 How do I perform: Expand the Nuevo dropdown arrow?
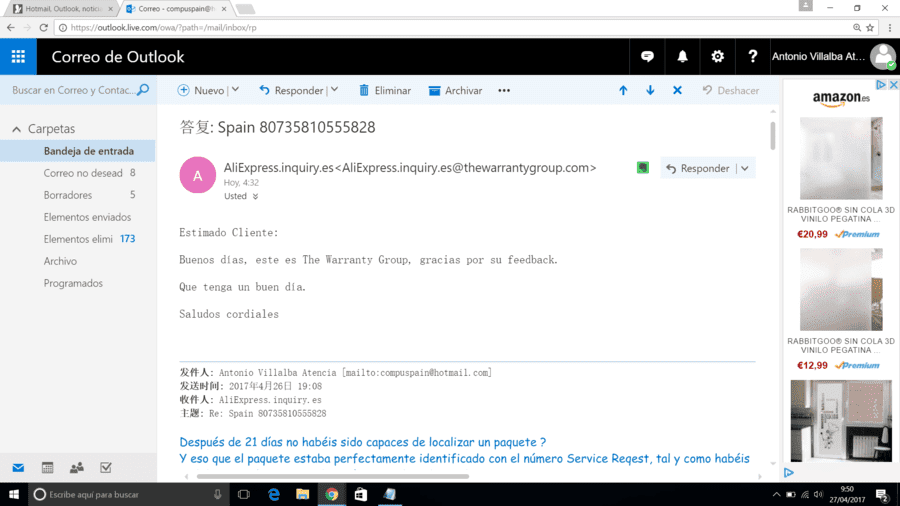(x=235, y=90)
